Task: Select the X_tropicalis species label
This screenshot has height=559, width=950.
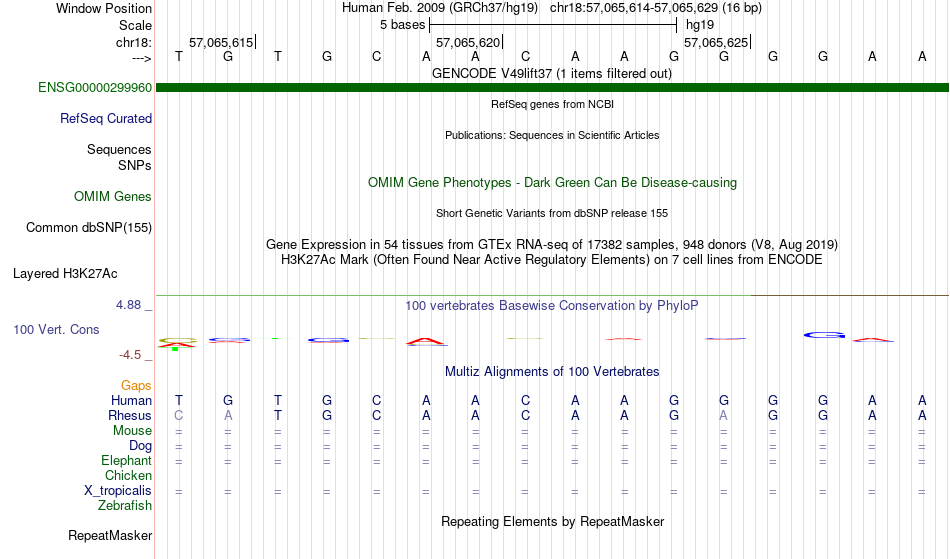Action: coord(118,491)
